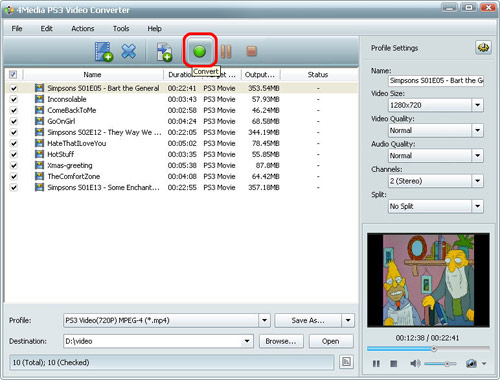Open the Tools menu
Screen dimensions: 500x380
(121, 29)
